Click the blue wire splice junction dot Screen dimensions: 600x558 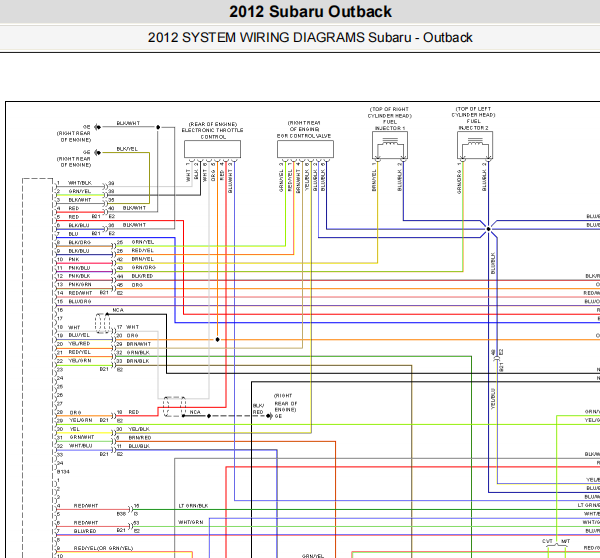pyautogui.click(x=488, y=229)
